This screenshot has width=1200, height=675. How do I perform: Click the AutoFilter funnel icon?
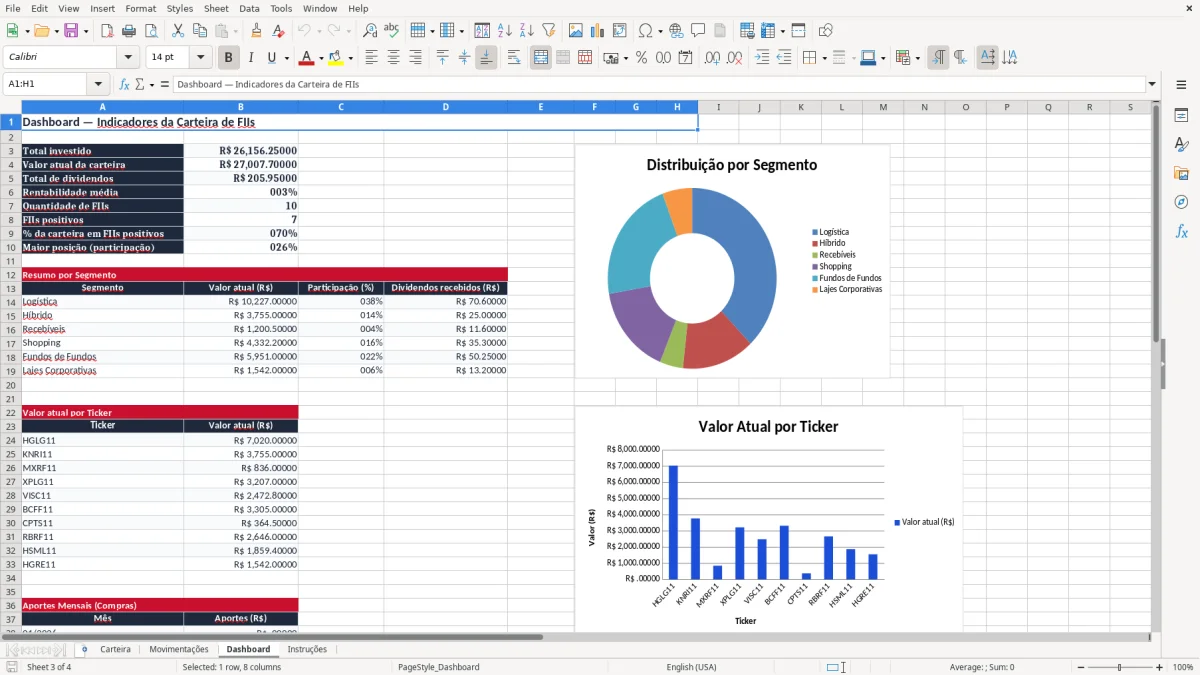[x=548, y=31]
